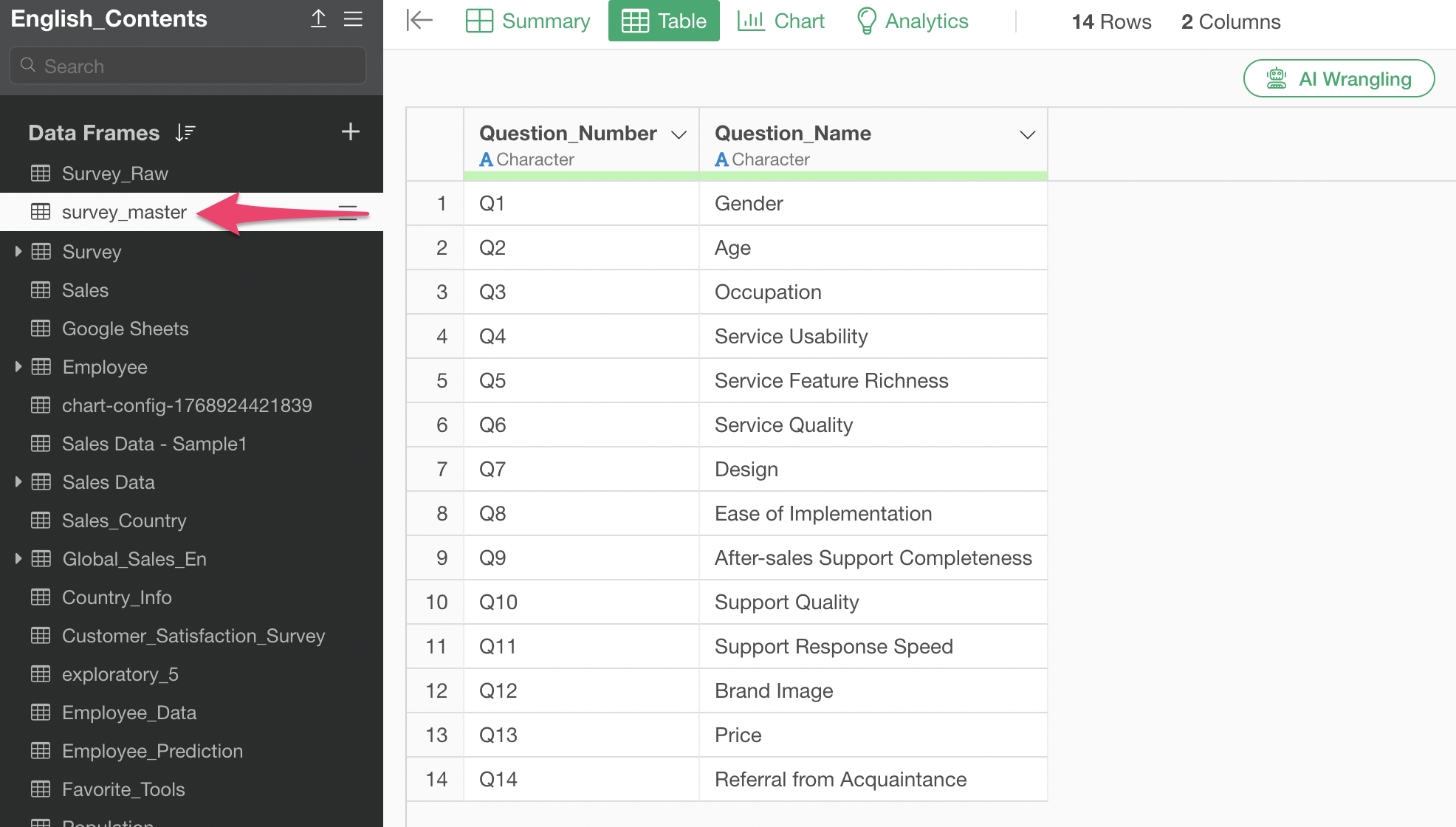
Task: Open Question_Name column dropdown menu
Action: coord(1027,134)
